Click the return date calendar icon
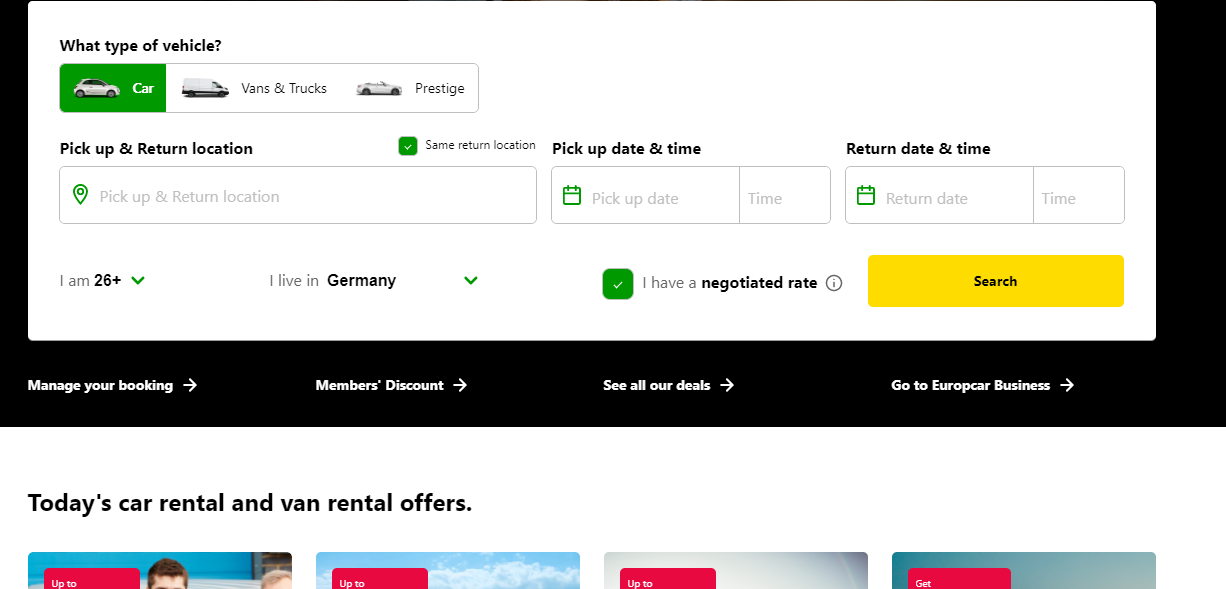 click(866, 196)
